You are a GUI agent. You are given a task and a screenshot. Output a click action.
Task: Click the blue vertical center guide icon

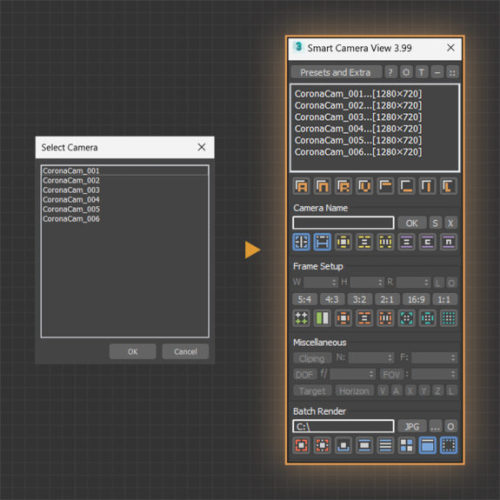click(301, 242)
